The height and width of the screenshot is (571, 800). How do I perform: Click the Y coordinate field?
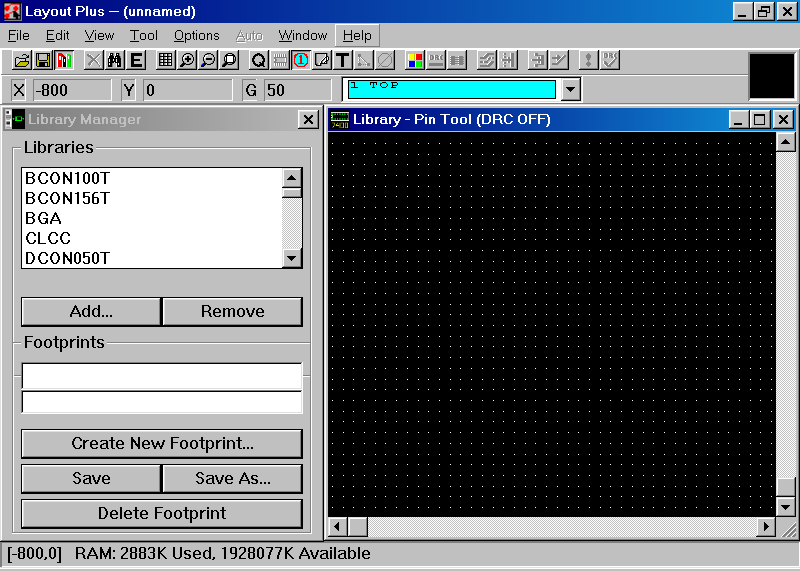(x=187, y=90)
